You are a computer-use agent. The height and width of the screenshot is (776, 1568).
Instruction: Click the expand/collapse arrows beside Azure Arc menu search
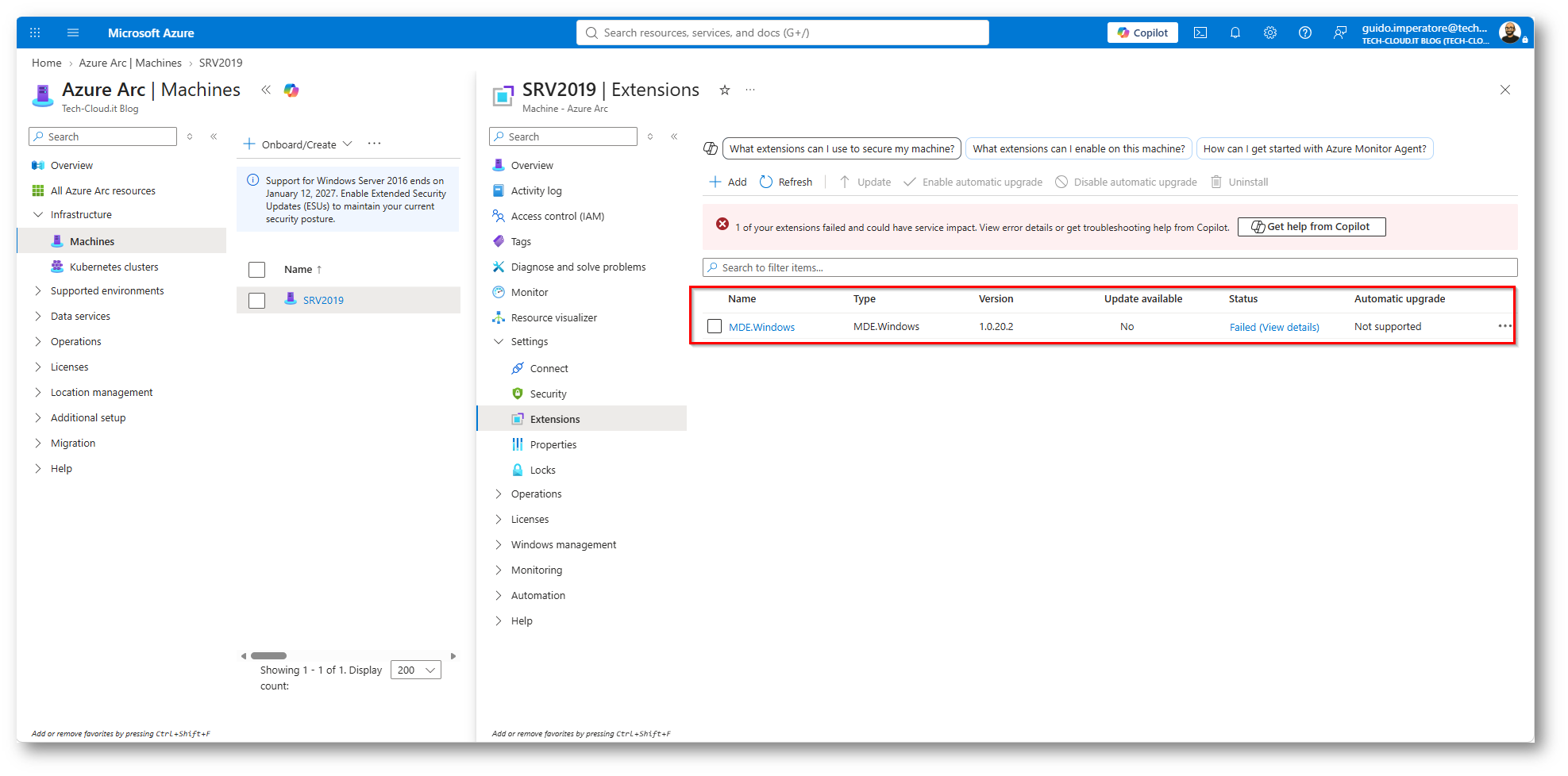(190, 136)
